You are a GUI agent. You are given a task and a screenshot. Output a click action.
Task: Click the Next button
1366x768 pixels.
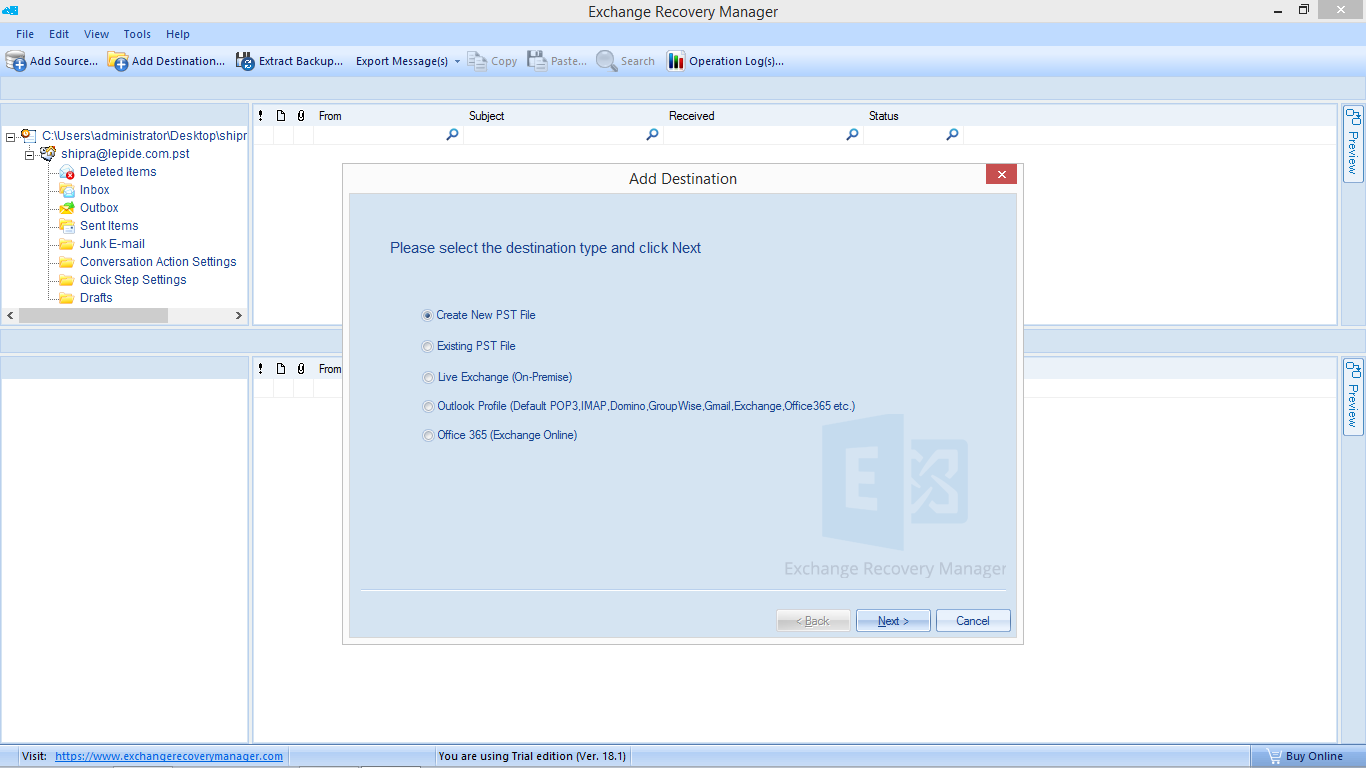893,621
